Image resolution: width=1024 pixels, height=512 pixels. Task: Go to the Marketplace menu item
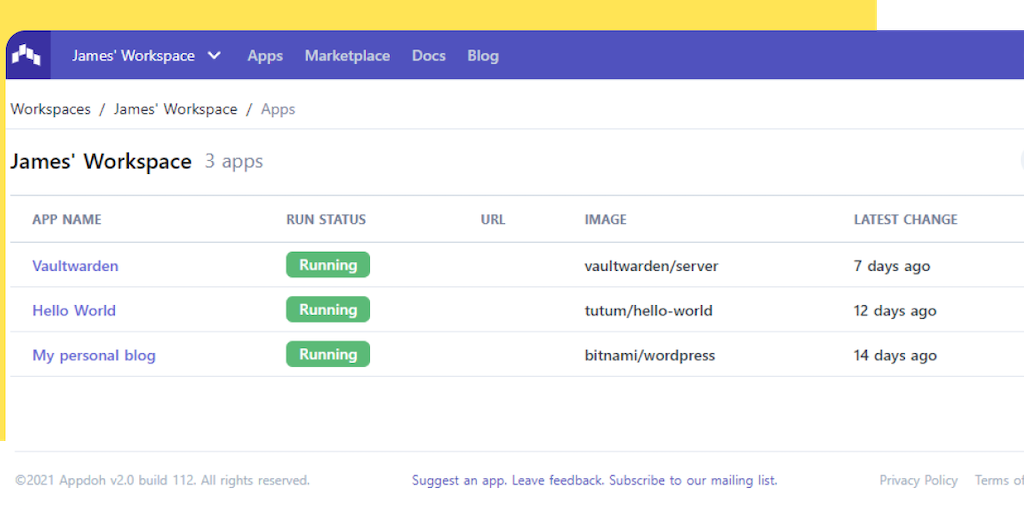(x=347, y=56)
